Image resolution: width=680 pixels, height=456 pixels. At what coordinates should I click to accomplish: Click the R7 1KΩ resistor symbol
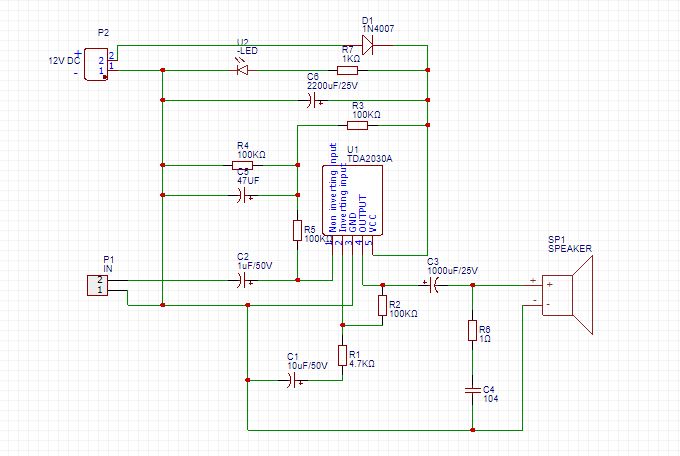(x=348, y=70)
